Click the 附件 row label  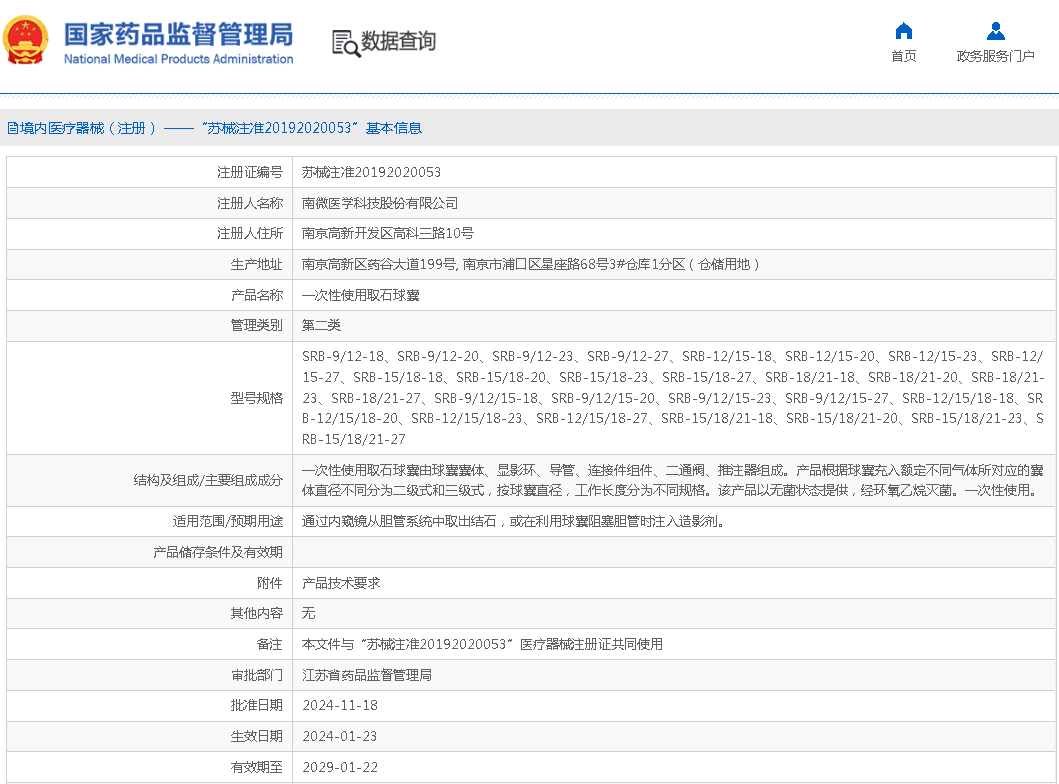click(x=269, y=583)
